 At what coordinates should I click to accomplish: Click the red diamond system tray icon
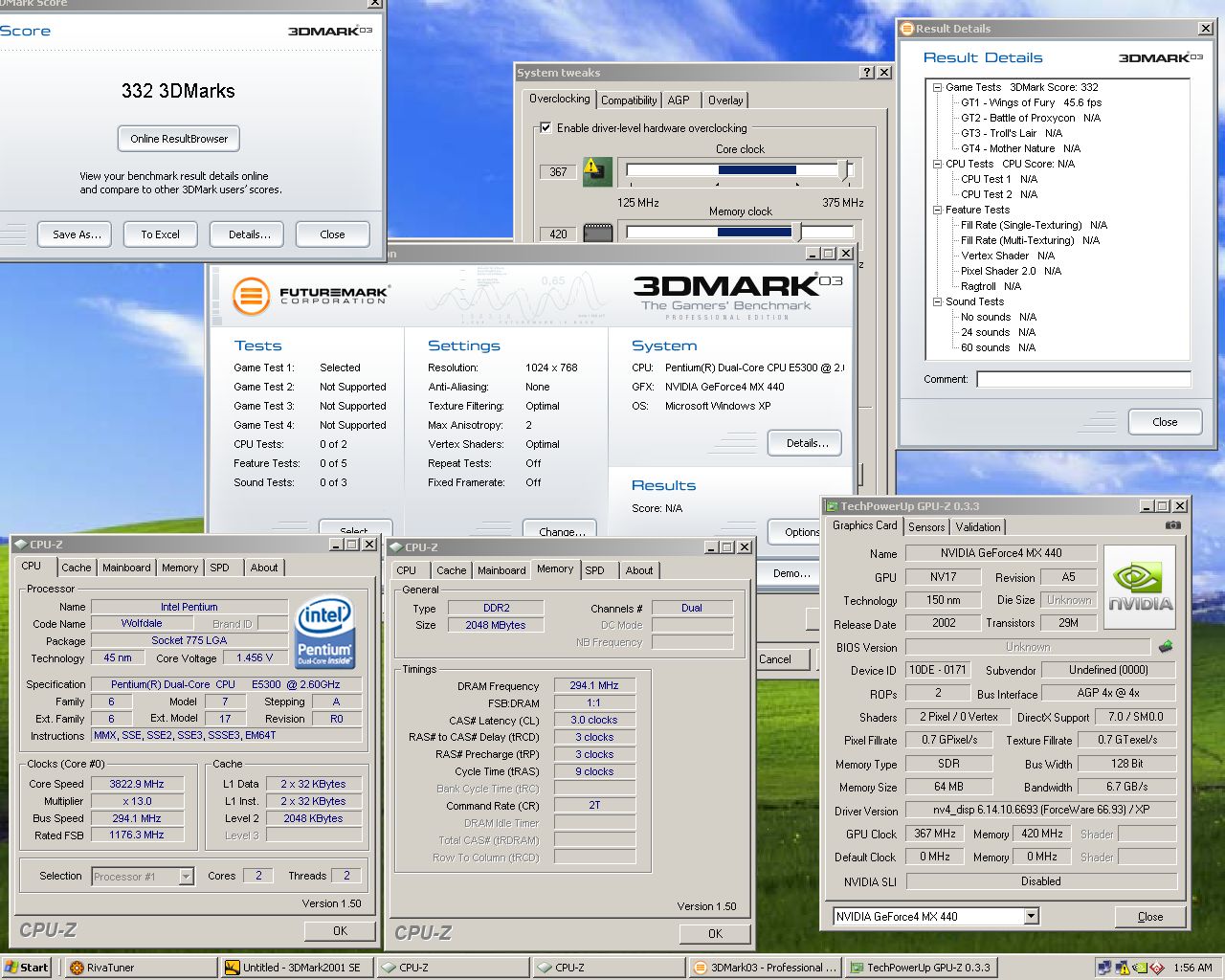(x=1157, y=968)
